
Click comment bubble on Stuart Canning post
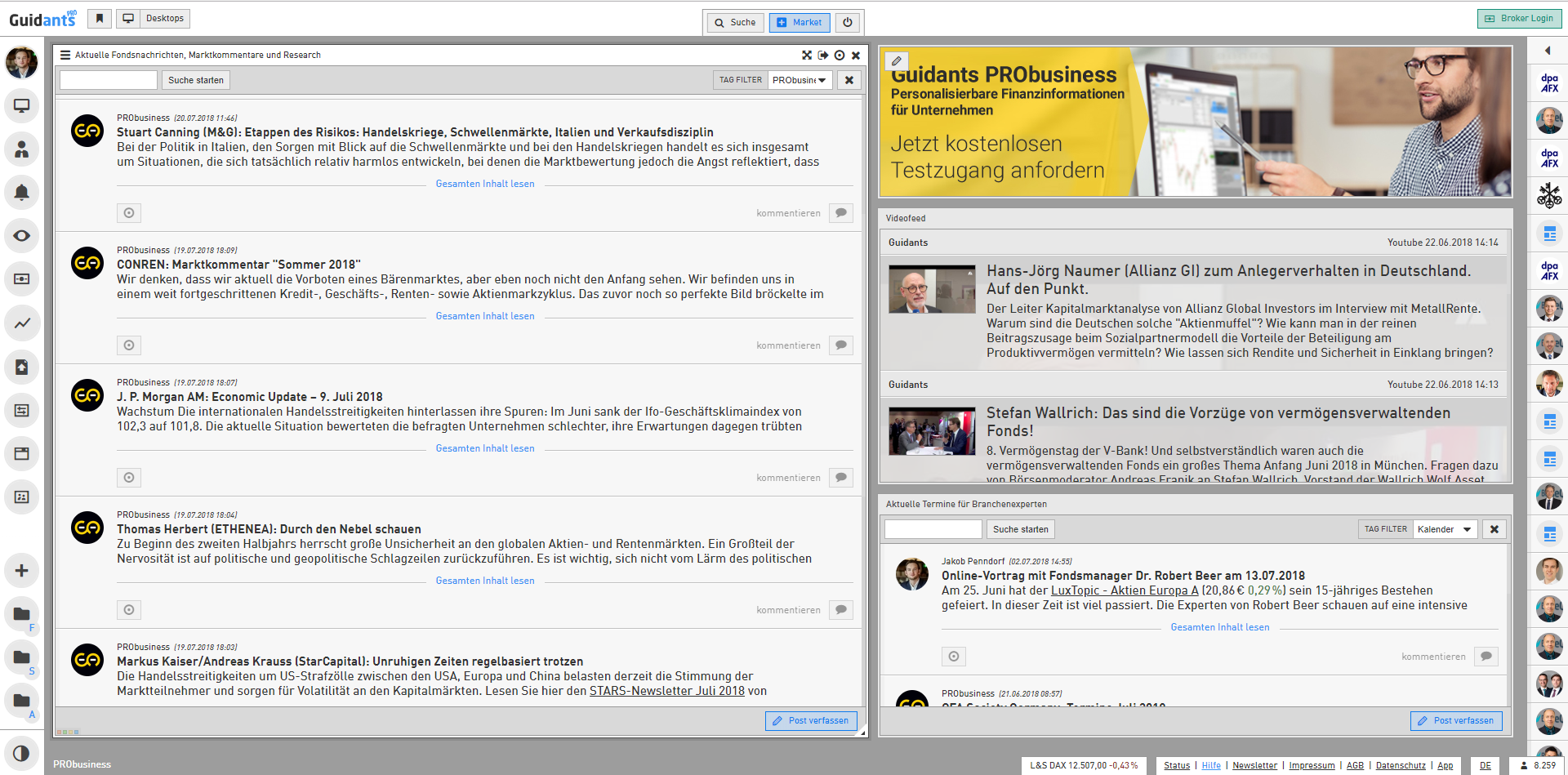(x=841, y=213)
